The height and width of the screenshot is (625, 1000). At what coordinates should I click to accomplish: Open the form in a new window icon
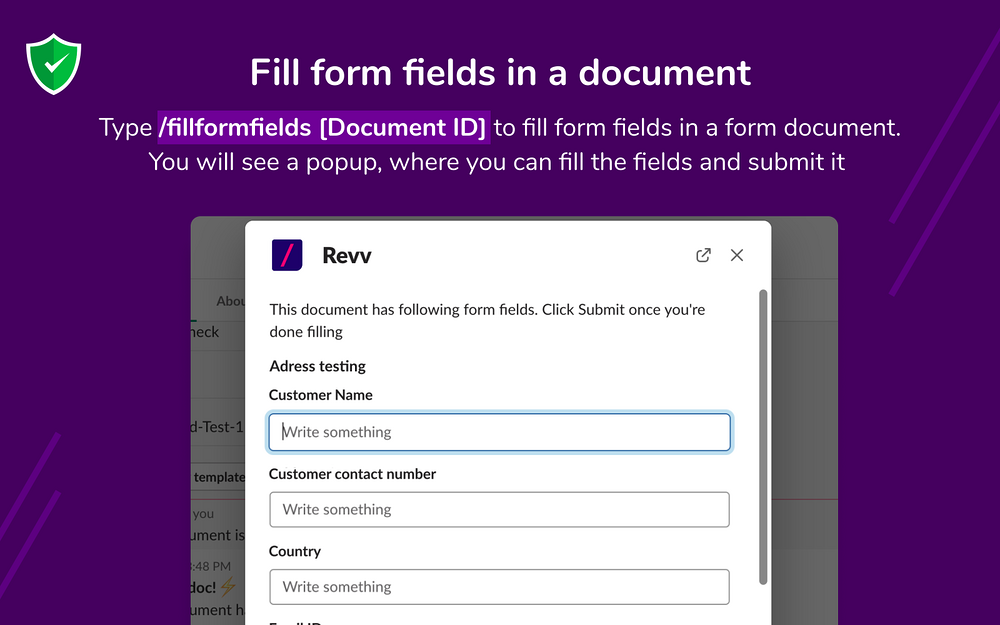[703, 255]
